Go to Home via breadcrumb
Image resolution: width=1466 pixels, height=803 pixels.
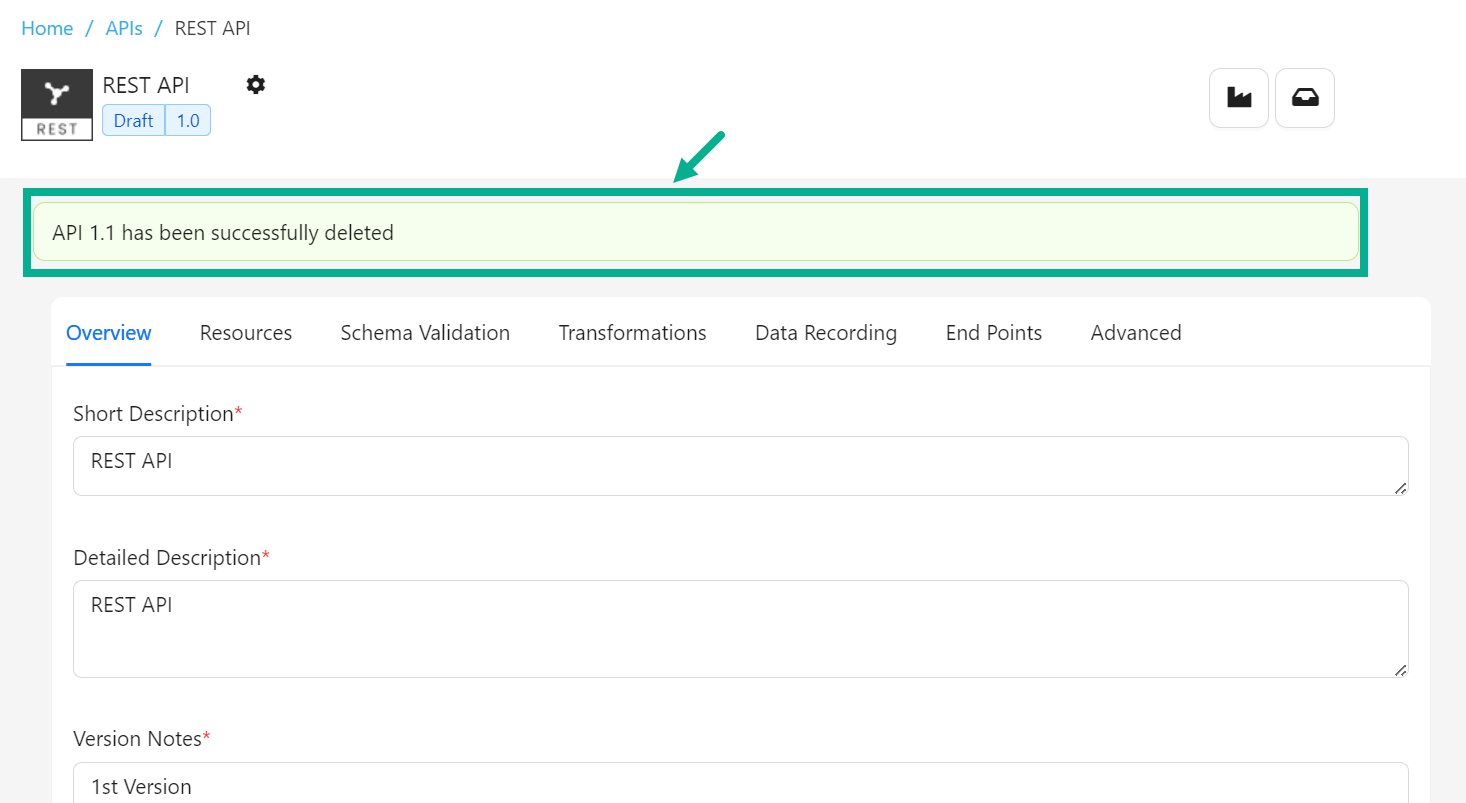pyautogui.click(x=47, y=28)
